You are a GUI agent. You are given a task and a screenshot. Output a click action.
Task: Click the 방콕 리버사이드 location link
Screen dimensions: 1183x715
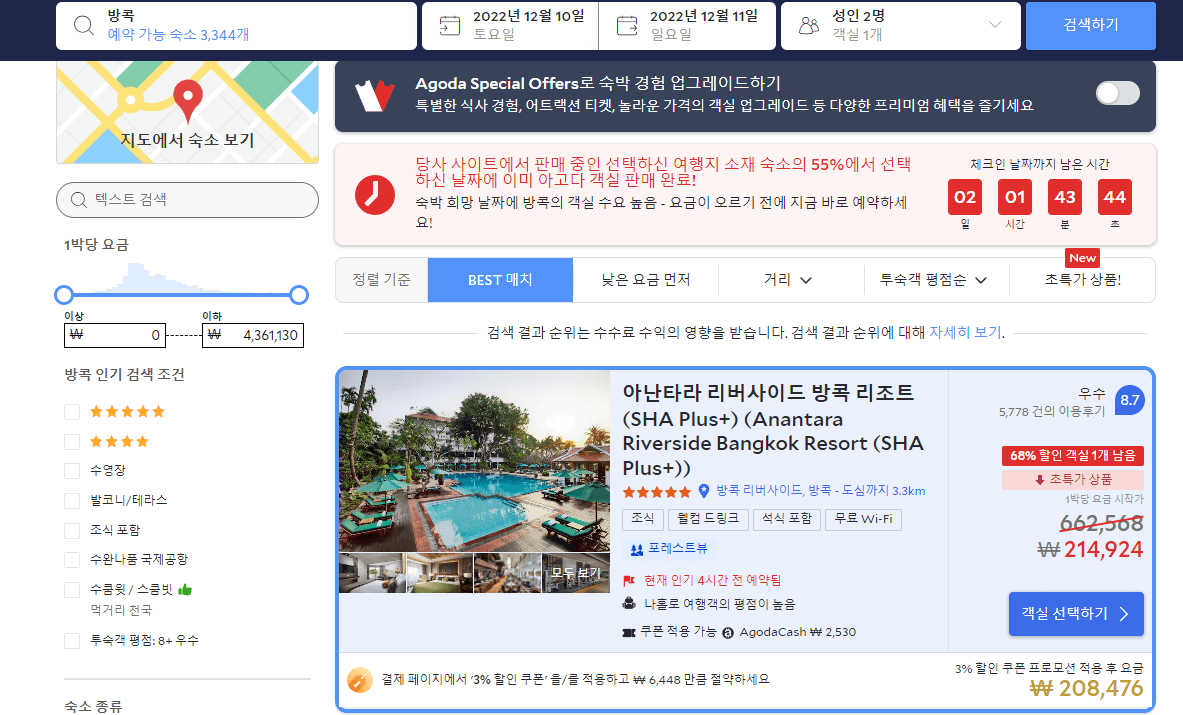(x=821, y=491)
